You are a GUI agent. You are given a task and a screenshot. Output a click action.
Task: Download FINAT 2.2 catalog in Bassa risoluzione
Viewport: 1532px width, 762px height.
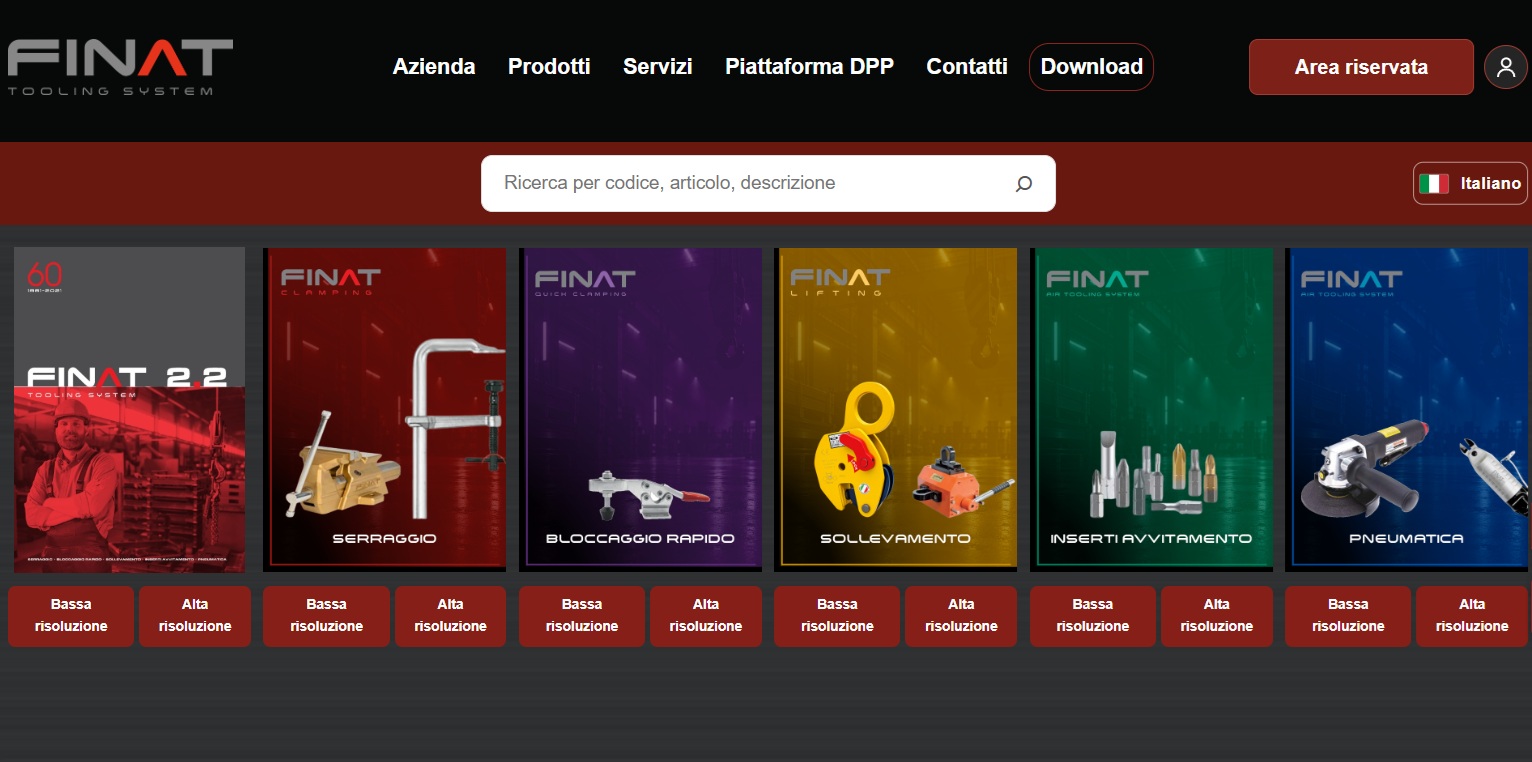click(71, 616)
